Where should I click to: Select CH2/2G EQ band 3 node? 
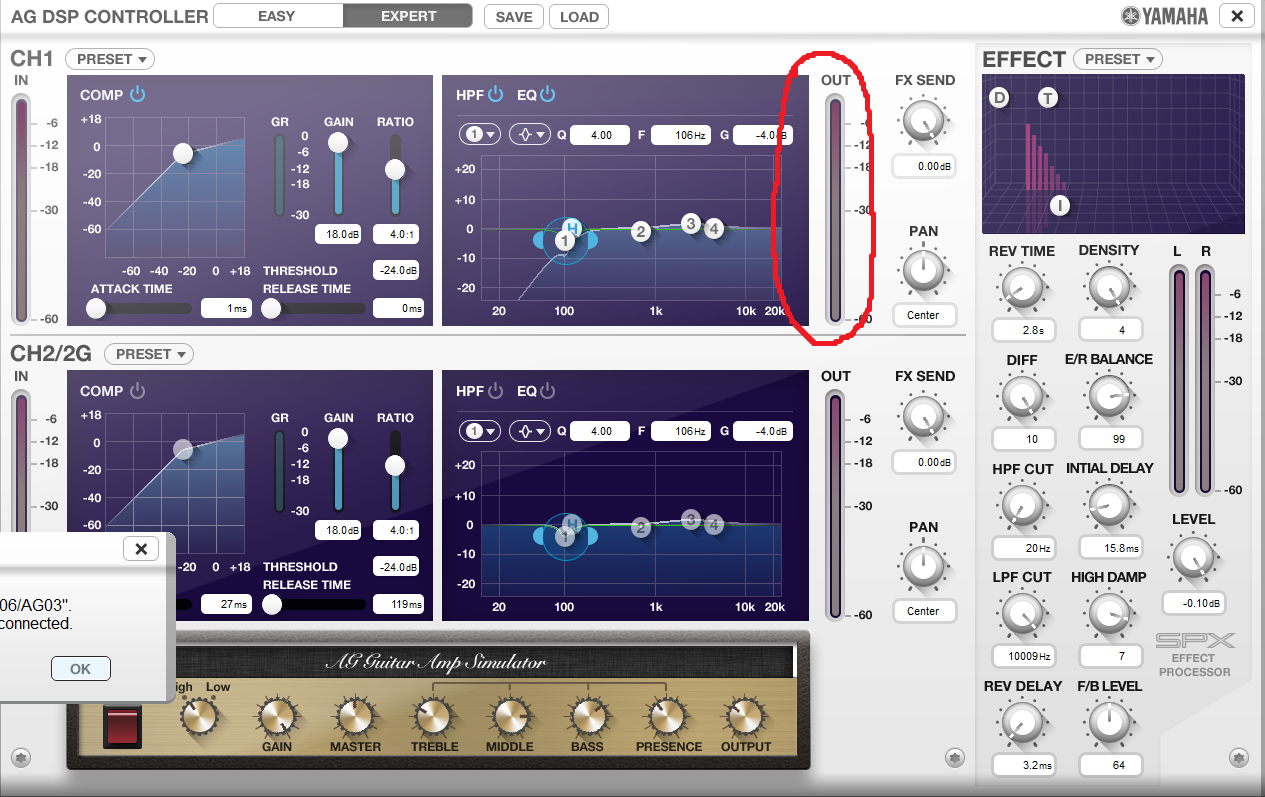[x=690, y=519]
